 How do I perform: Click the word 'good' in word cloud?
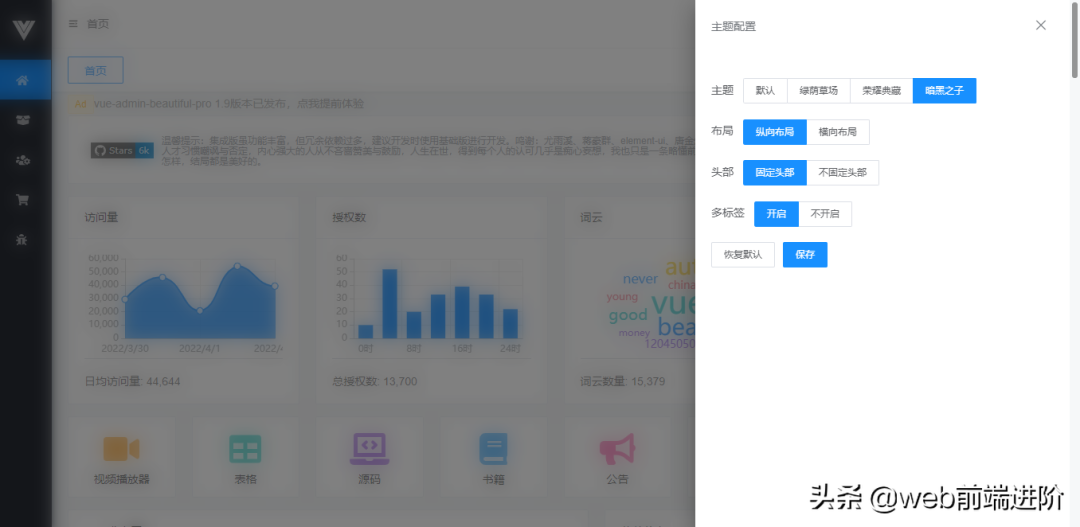(628, 316)
